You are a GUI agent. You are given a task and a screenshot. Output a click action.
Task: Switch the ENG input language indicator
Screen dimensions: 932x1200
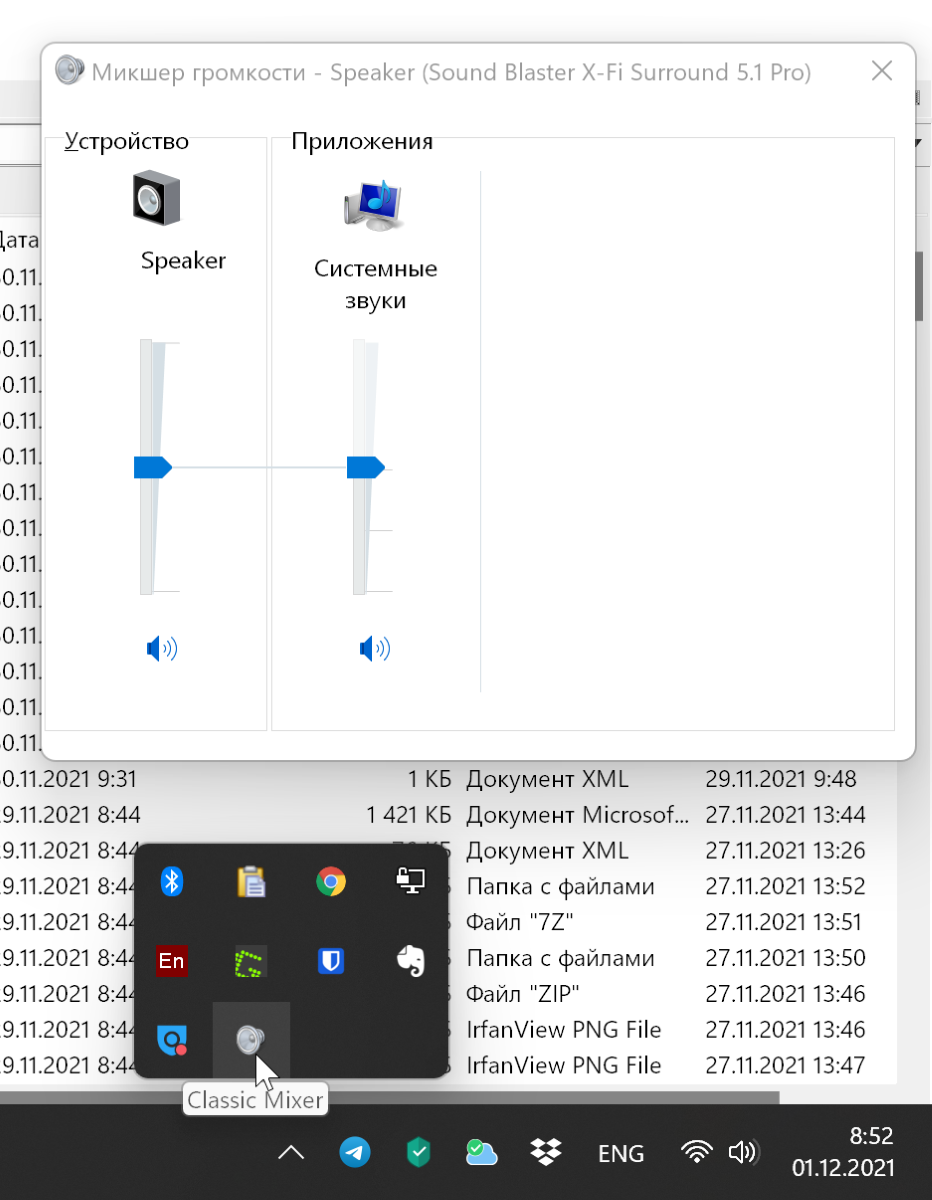coord(621,1153)
